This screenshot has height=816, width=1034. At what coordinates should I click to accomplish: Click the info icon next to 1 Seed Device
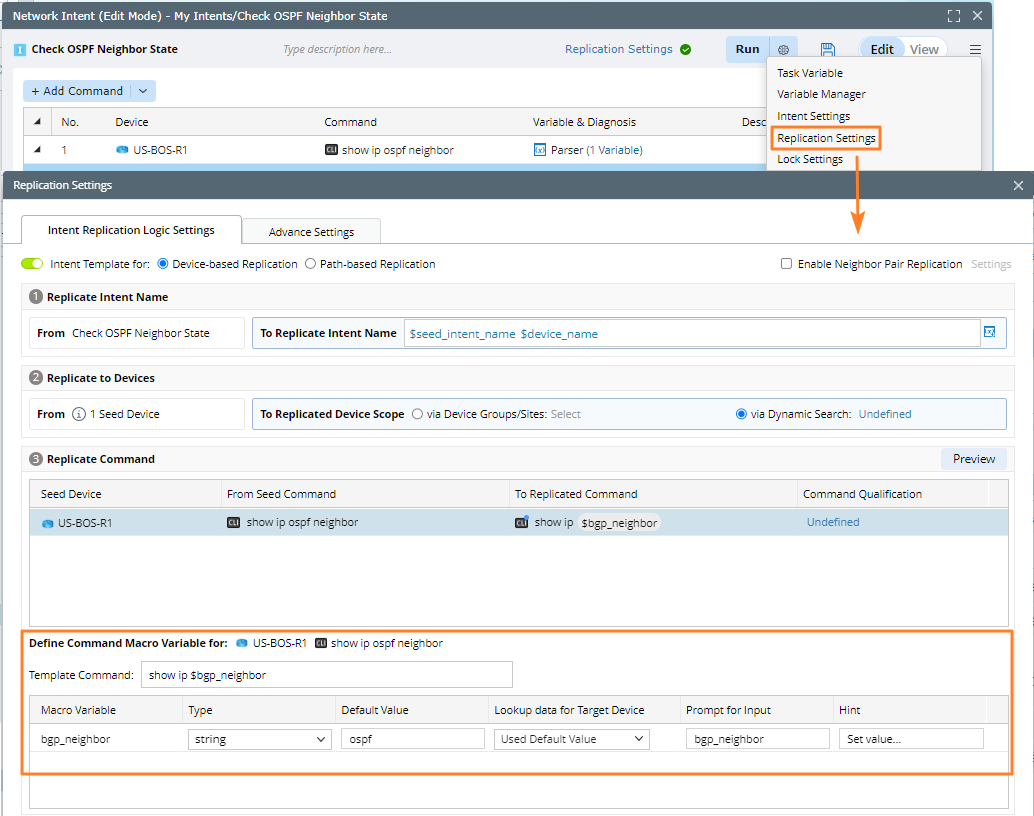[79, 414]
